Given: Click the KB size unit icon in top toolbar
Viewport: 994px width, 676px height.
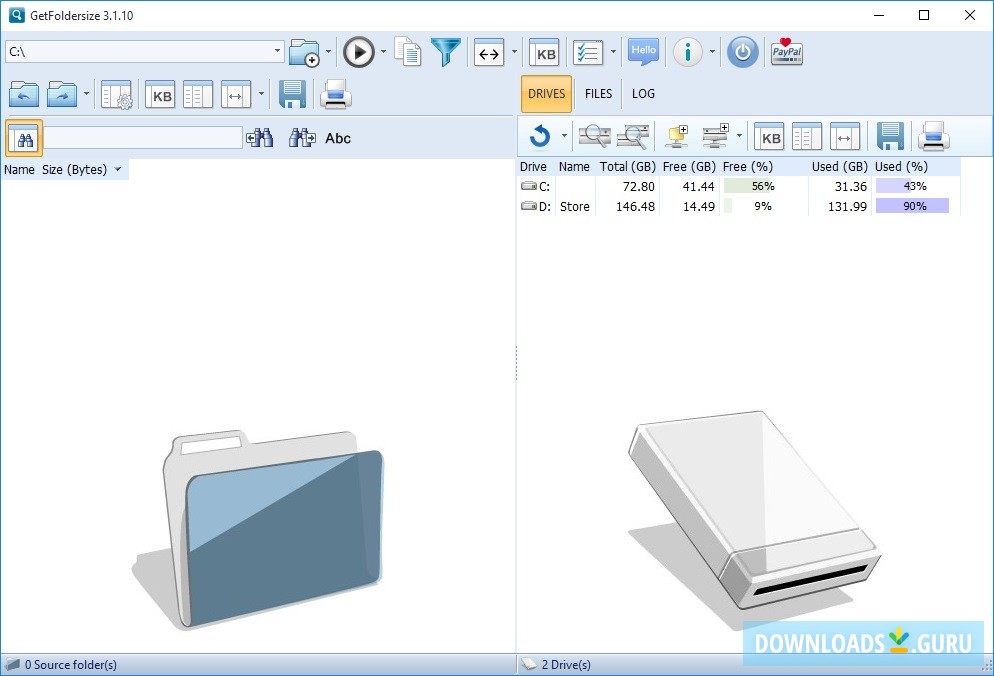Looking at the screenshot, I should tap(545, 53).
